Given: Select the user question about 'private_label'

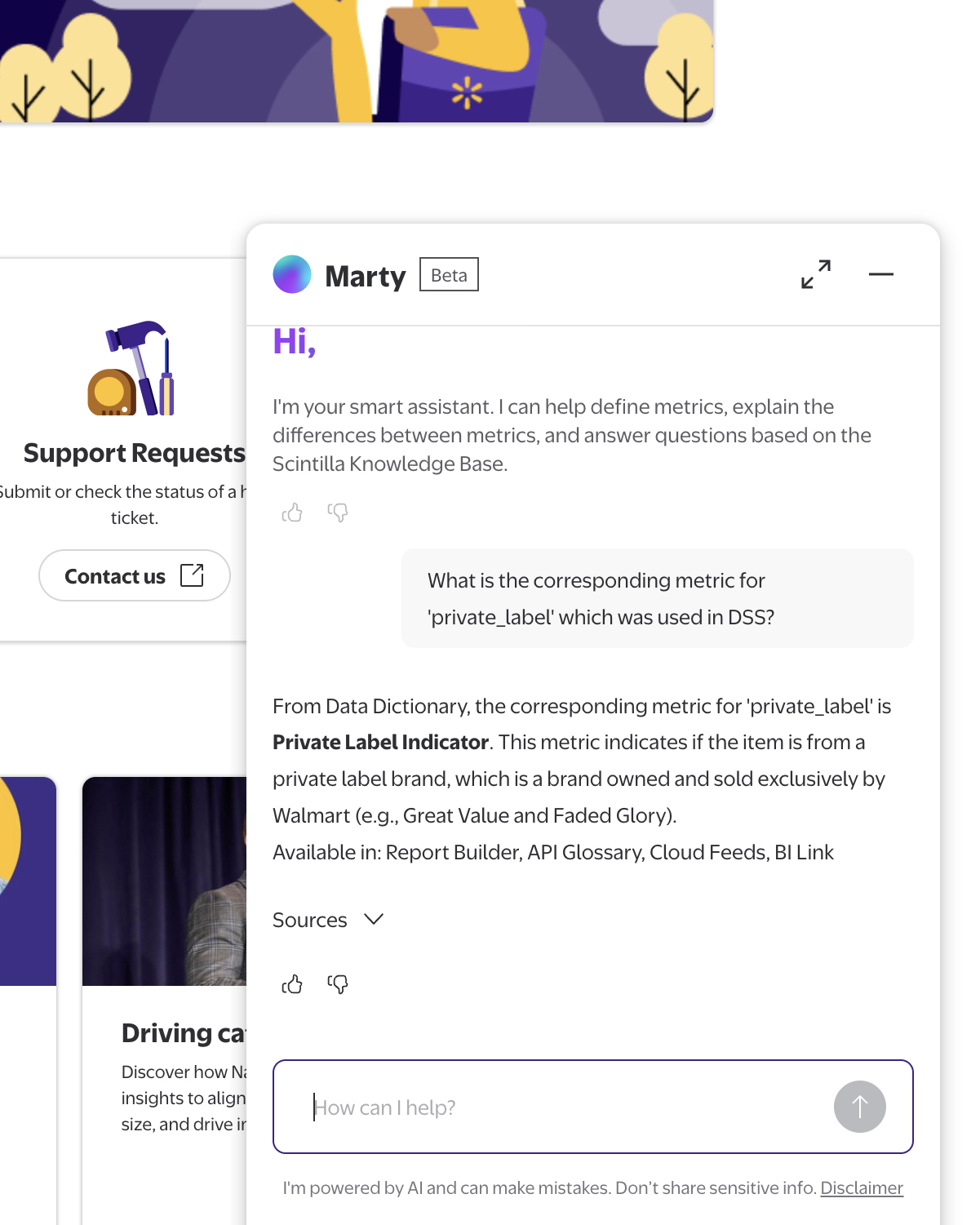Looking at the screenshot, I should [x=658, y=598].
